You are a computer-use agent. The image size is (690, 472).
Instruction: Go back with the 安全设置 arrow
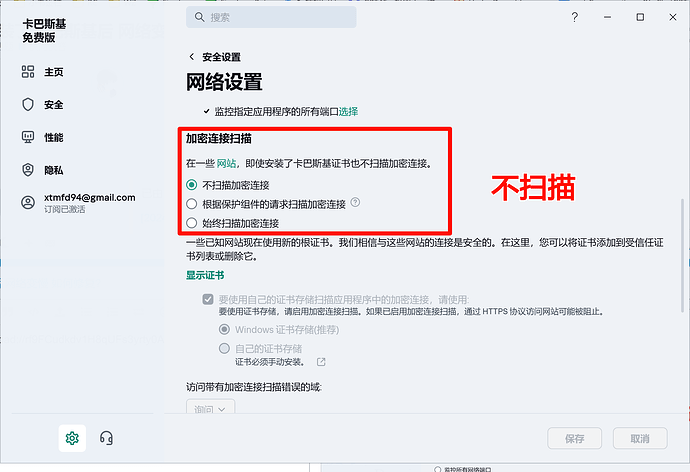click(191, 57)
